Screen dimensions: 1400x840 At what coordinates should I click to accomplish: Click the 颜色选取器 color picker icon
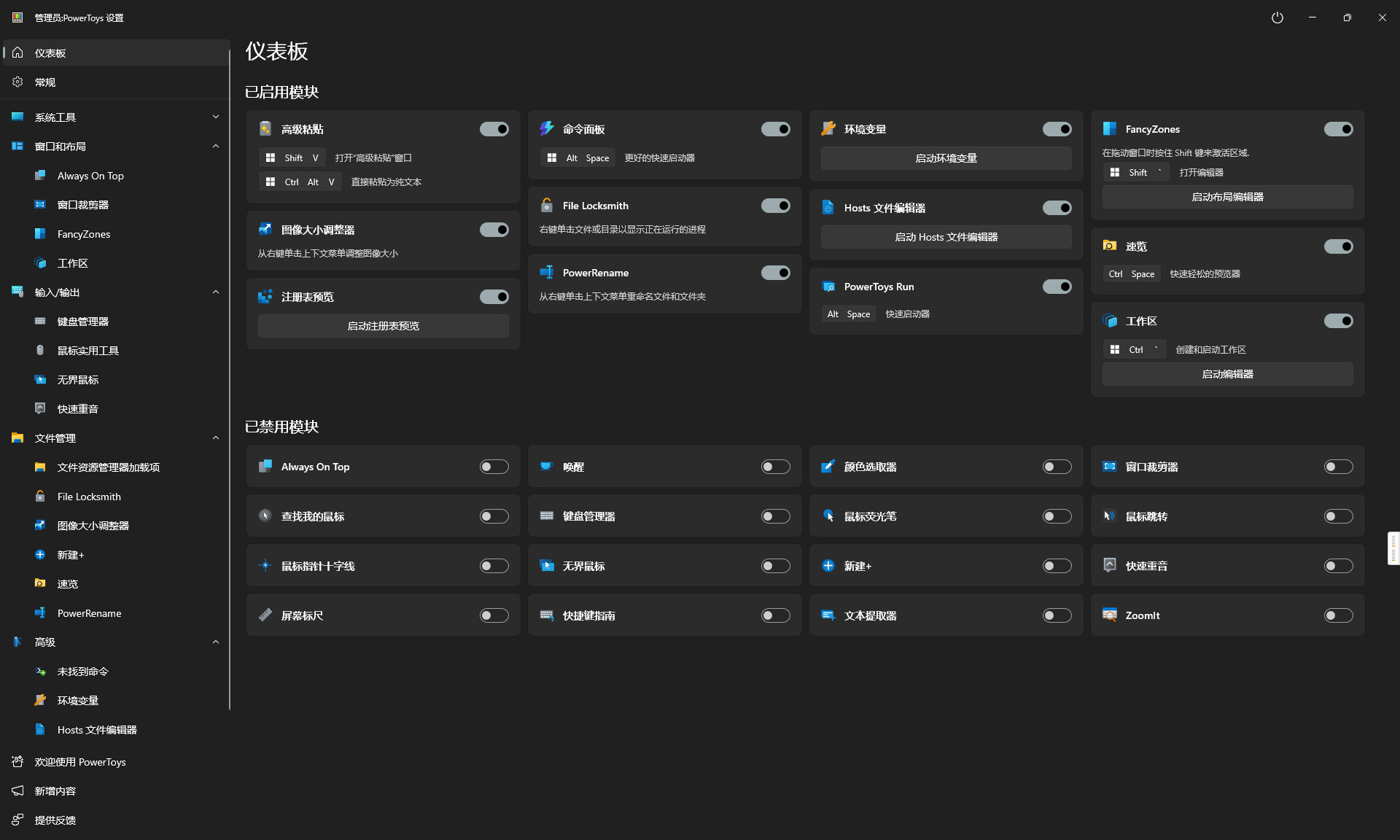click(x=828, y=467)
